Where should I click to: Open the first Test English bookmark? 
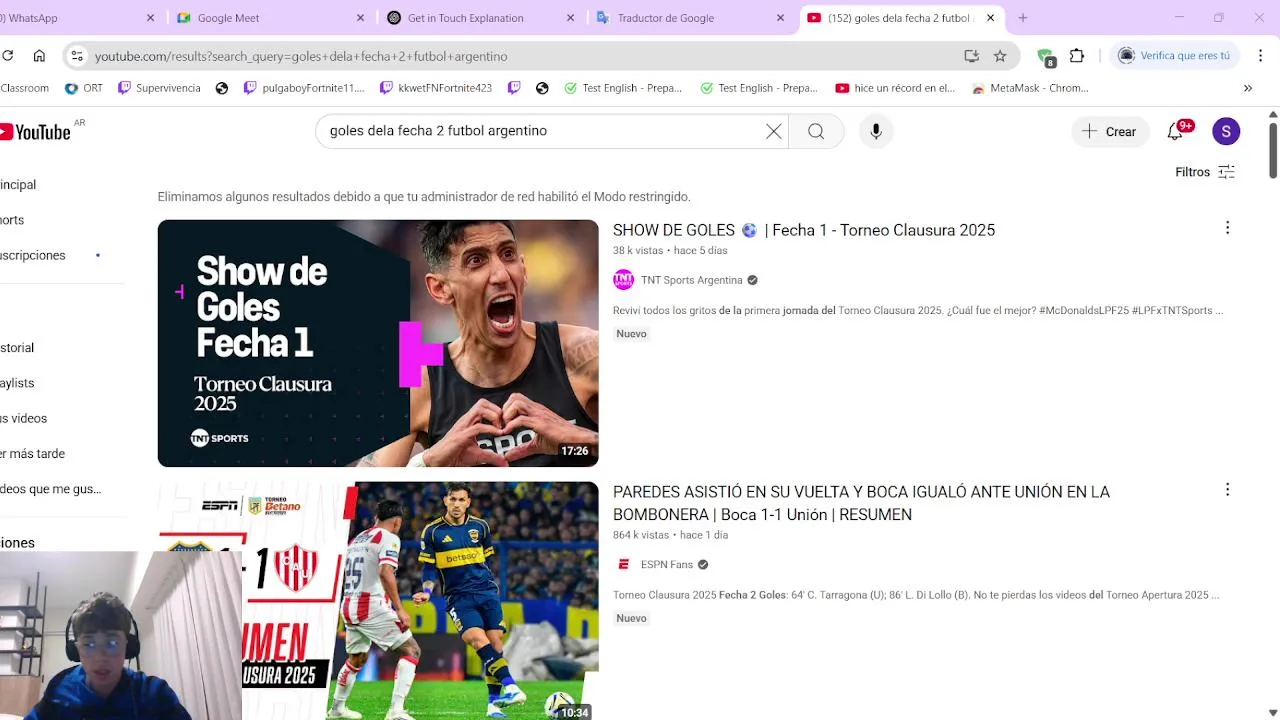(x=623, y=88)
